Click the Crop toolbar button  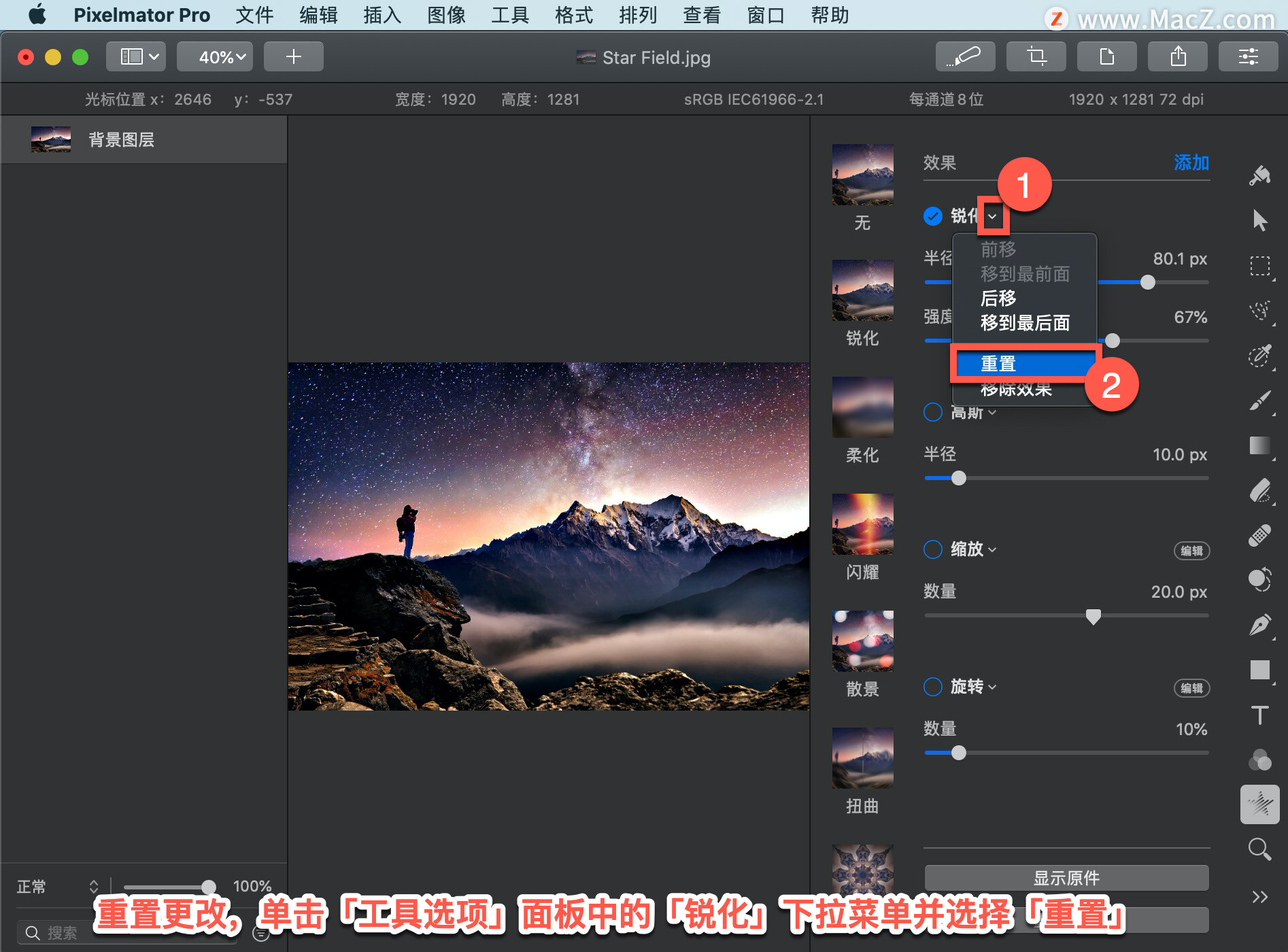pos(1036,56)
